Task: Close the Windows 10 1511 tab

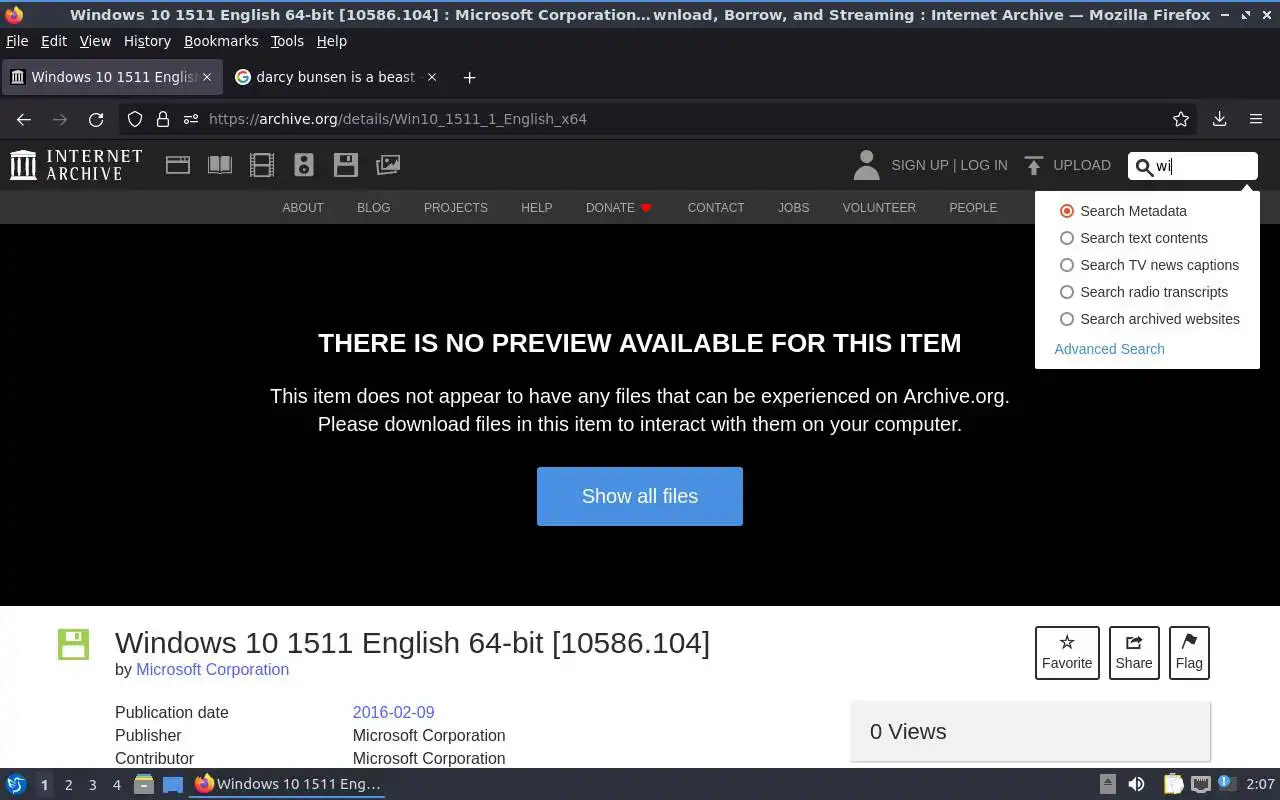Action: click(207, 77)
